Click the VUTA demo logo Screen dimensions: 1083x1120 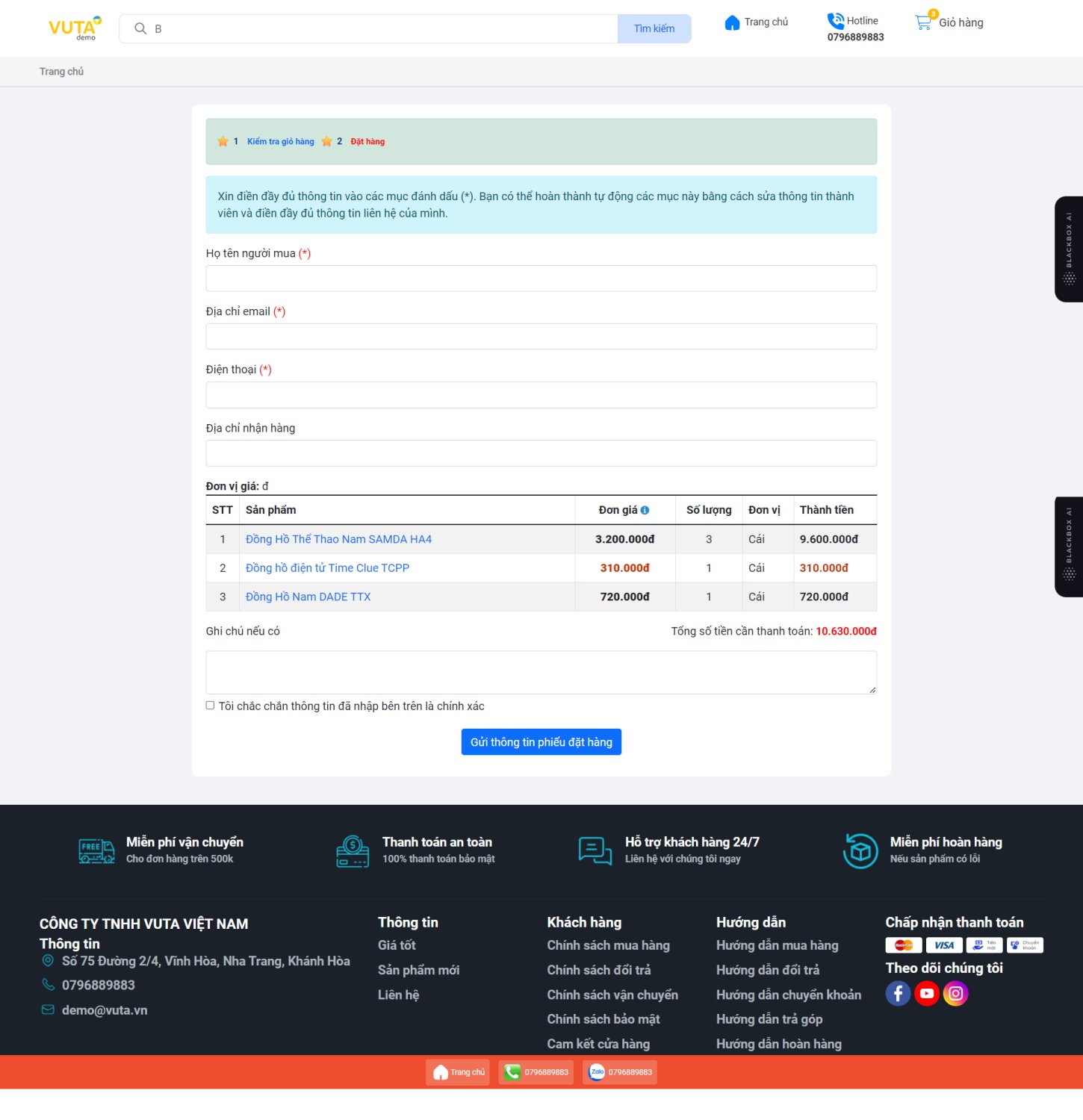pyautogui.click(x=75, y=28)
